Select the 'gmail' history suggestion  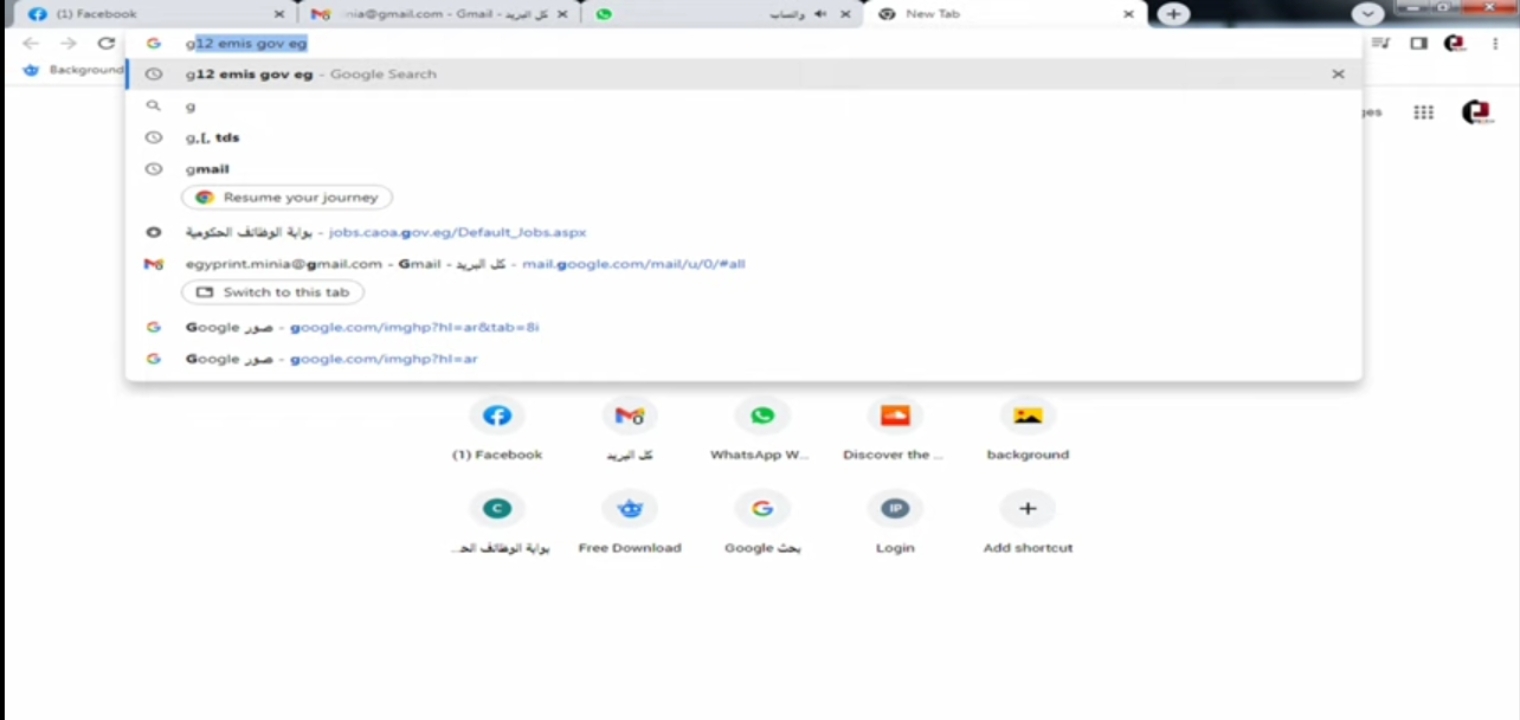click(x=744, y=169)
